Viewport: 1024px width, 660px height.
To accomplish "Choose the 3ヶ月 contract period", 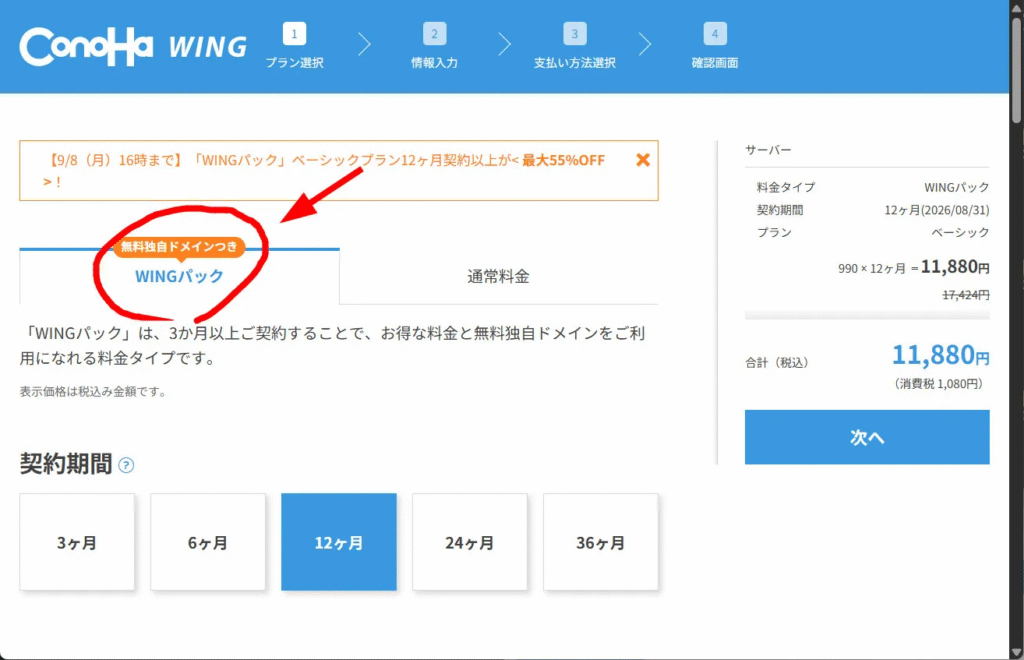I will (77, 542).
